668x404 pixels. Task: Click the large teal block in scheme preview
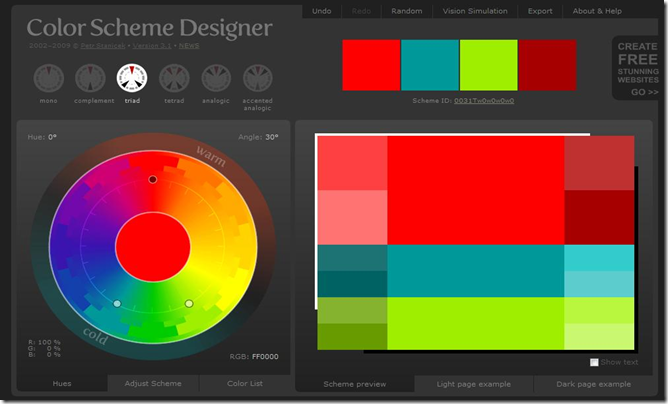[x=476, y=271]
